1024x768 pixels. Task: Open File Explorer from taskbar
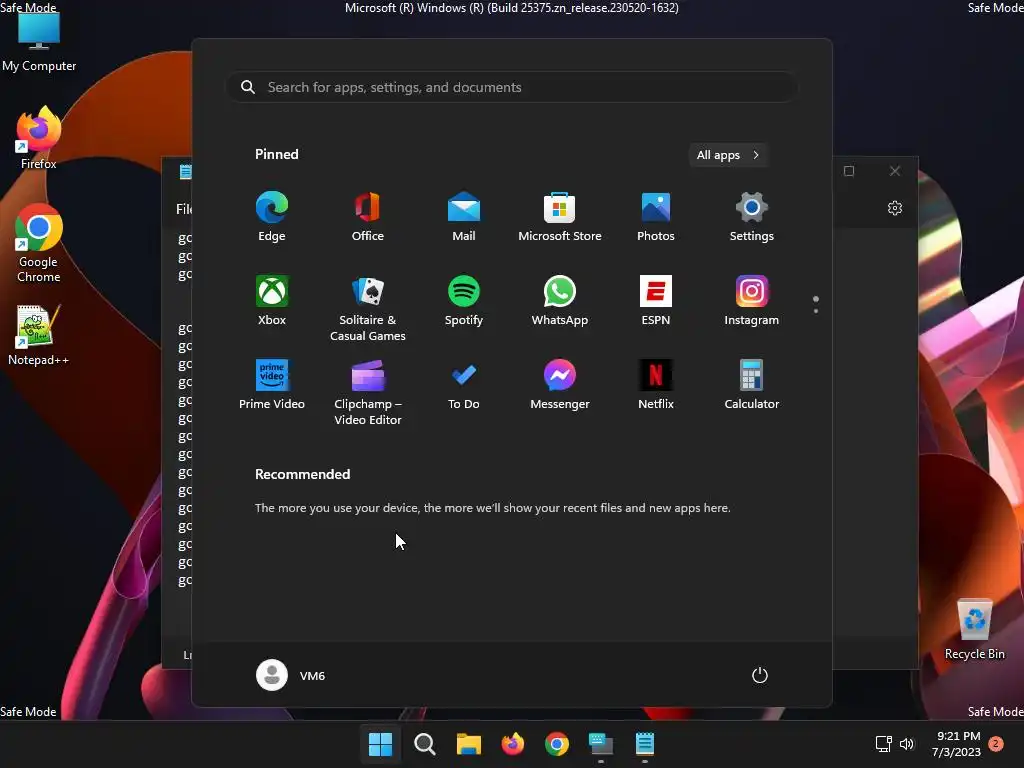pos(468,744)
